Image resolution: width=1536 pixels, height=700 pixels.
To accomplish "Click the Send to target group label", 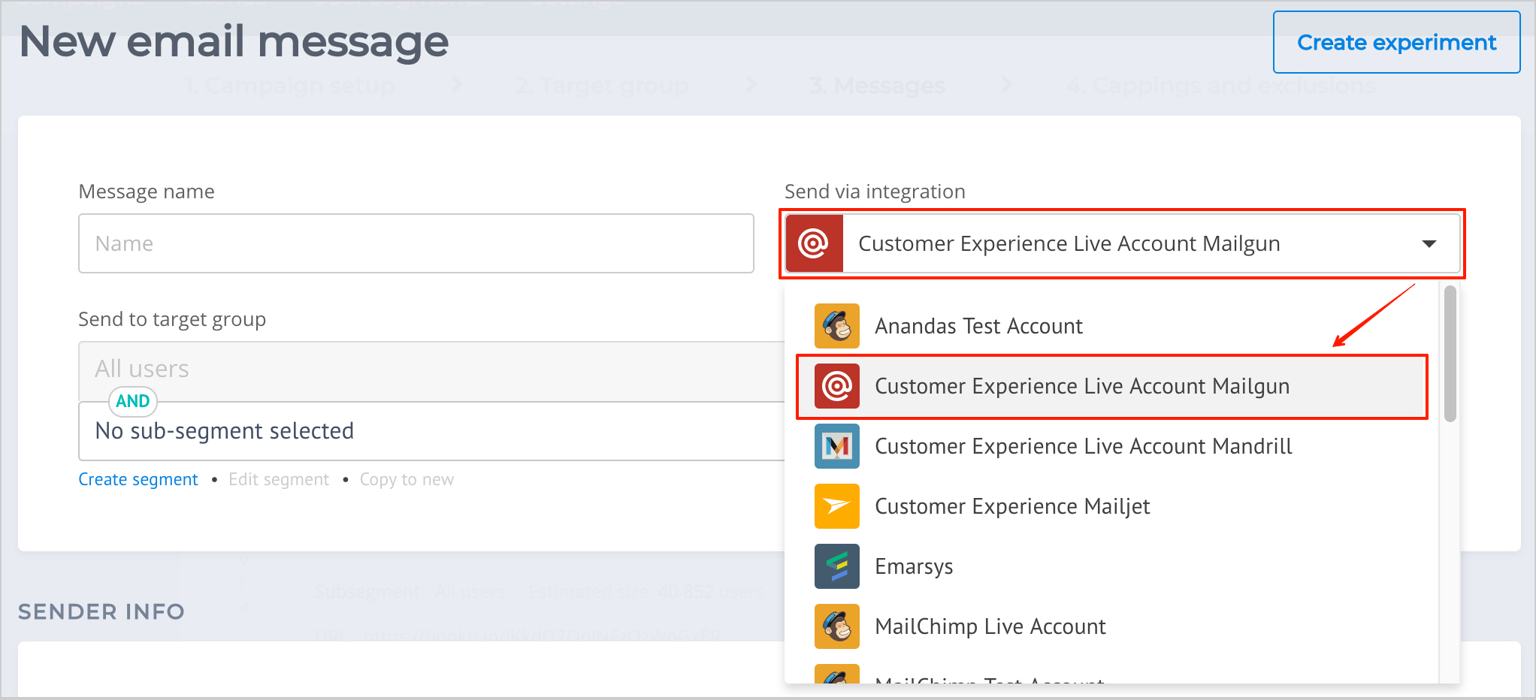I will pyautogui.click(x=172, y=319).
